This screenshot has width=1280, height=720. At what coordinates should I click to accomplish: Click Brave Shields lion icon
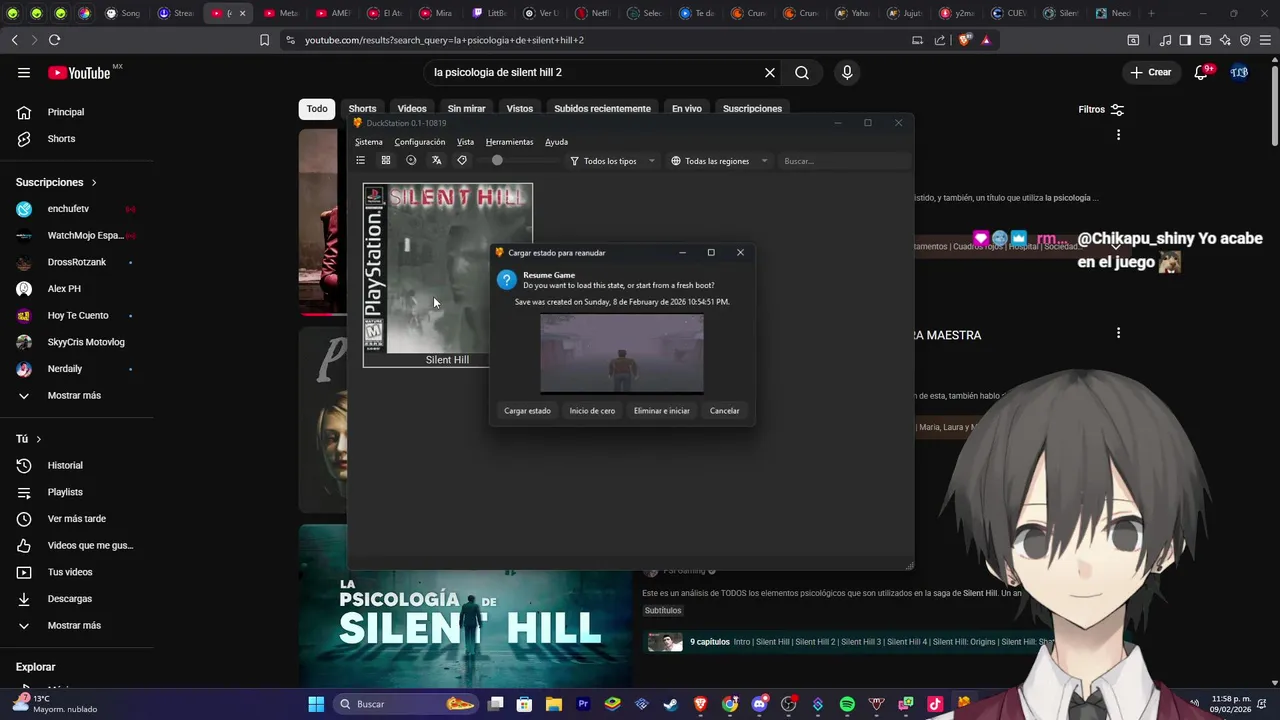tap(964, 40)
